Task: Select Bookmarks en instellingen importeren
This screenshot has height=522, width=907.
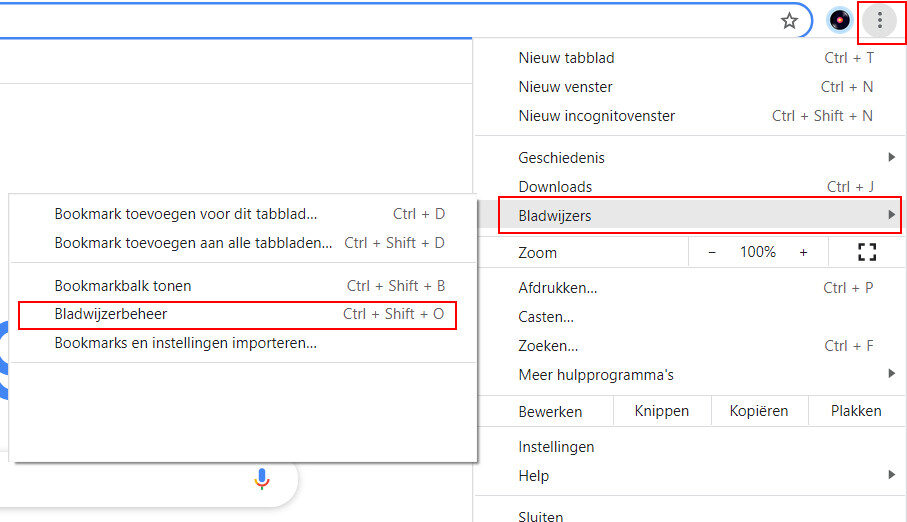Action: click(x=185, y=343)
